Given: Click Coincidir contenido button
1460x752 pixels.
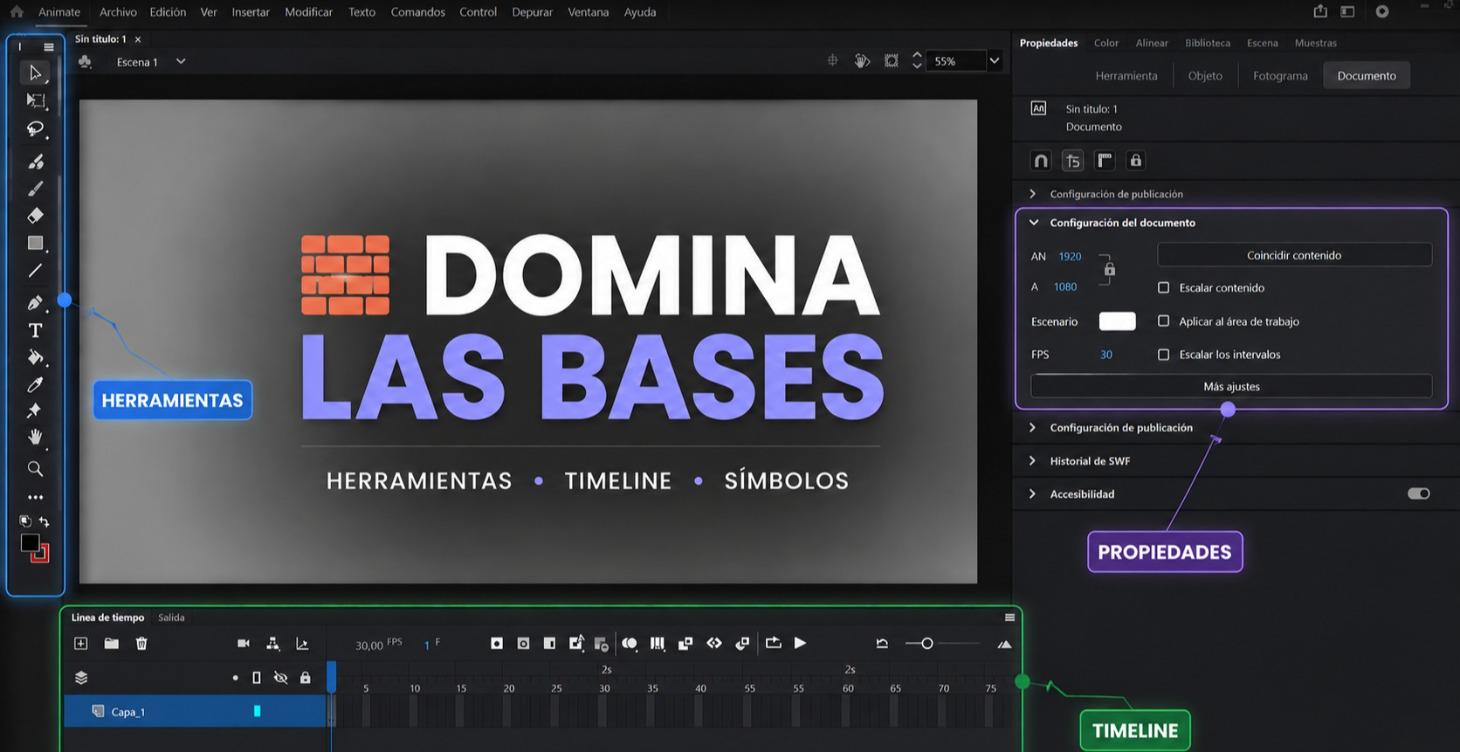Looking at the screenshot, I should coord(1294,255).
